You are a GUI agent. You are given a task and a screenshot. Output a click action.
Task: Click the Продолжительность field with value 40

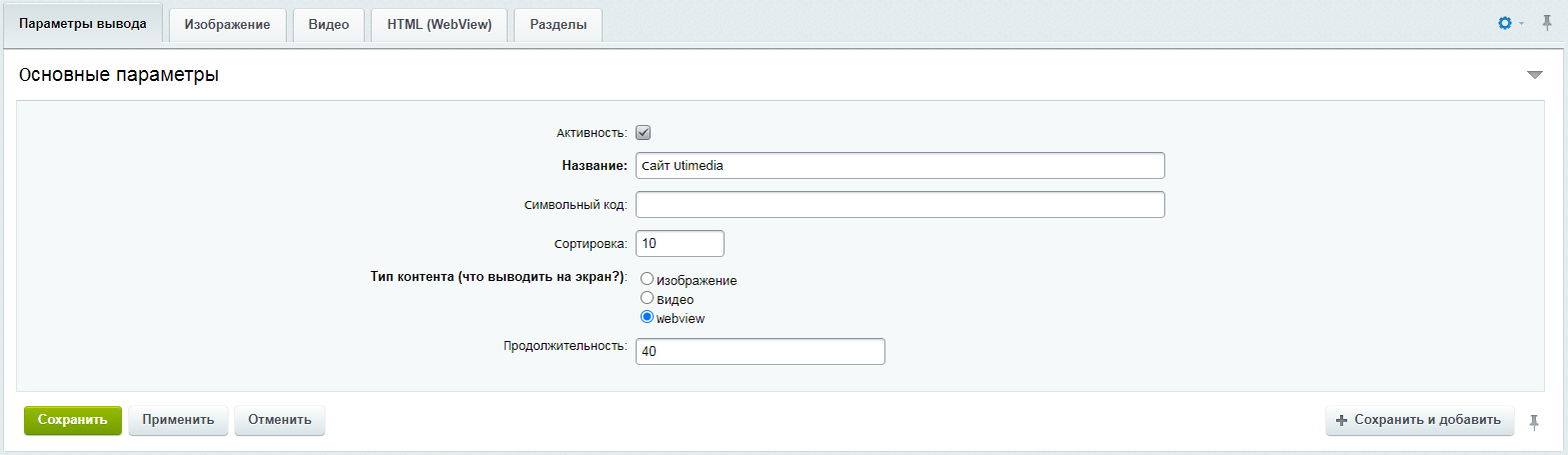[761, 352]
